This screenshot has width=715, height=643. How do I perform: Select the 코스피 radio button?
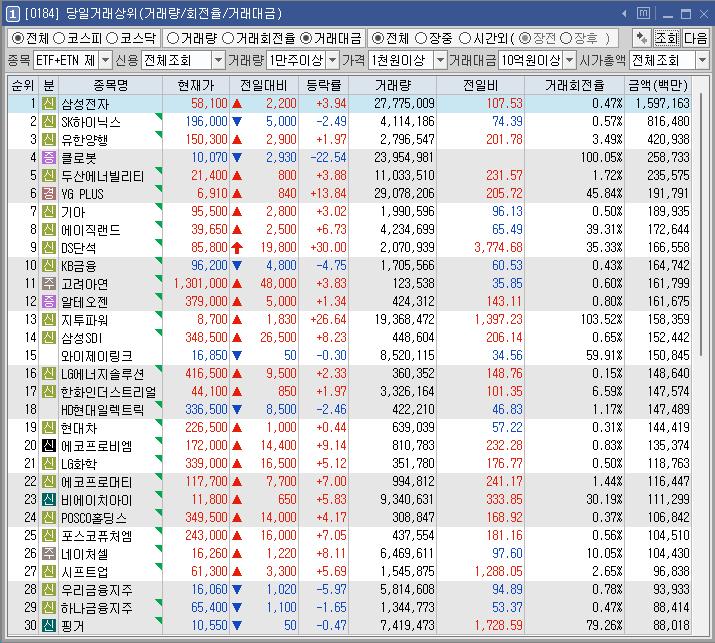59,38
